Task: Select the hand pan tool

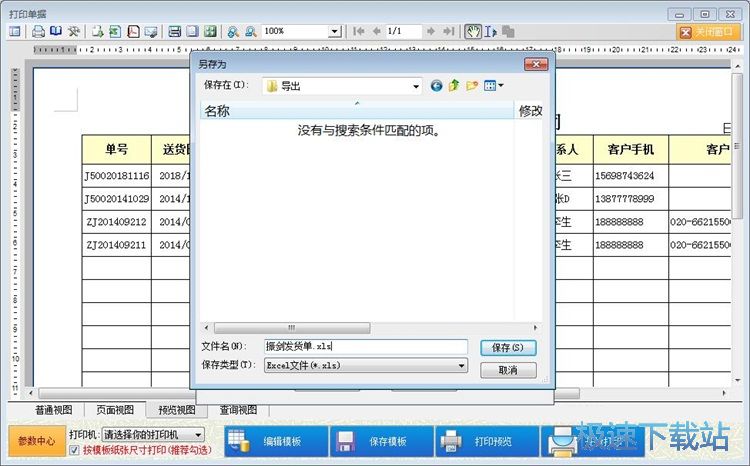Action: [473, 32]
